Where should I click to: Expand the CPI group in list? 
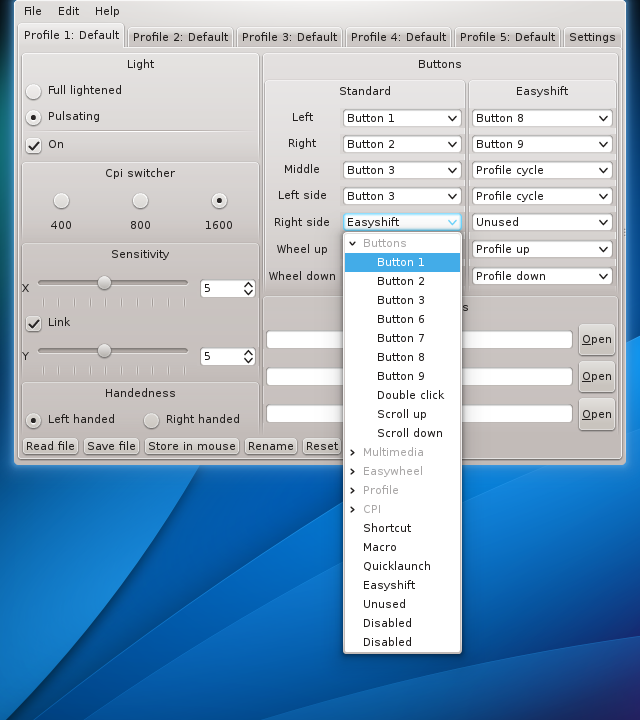coord(353,510)
